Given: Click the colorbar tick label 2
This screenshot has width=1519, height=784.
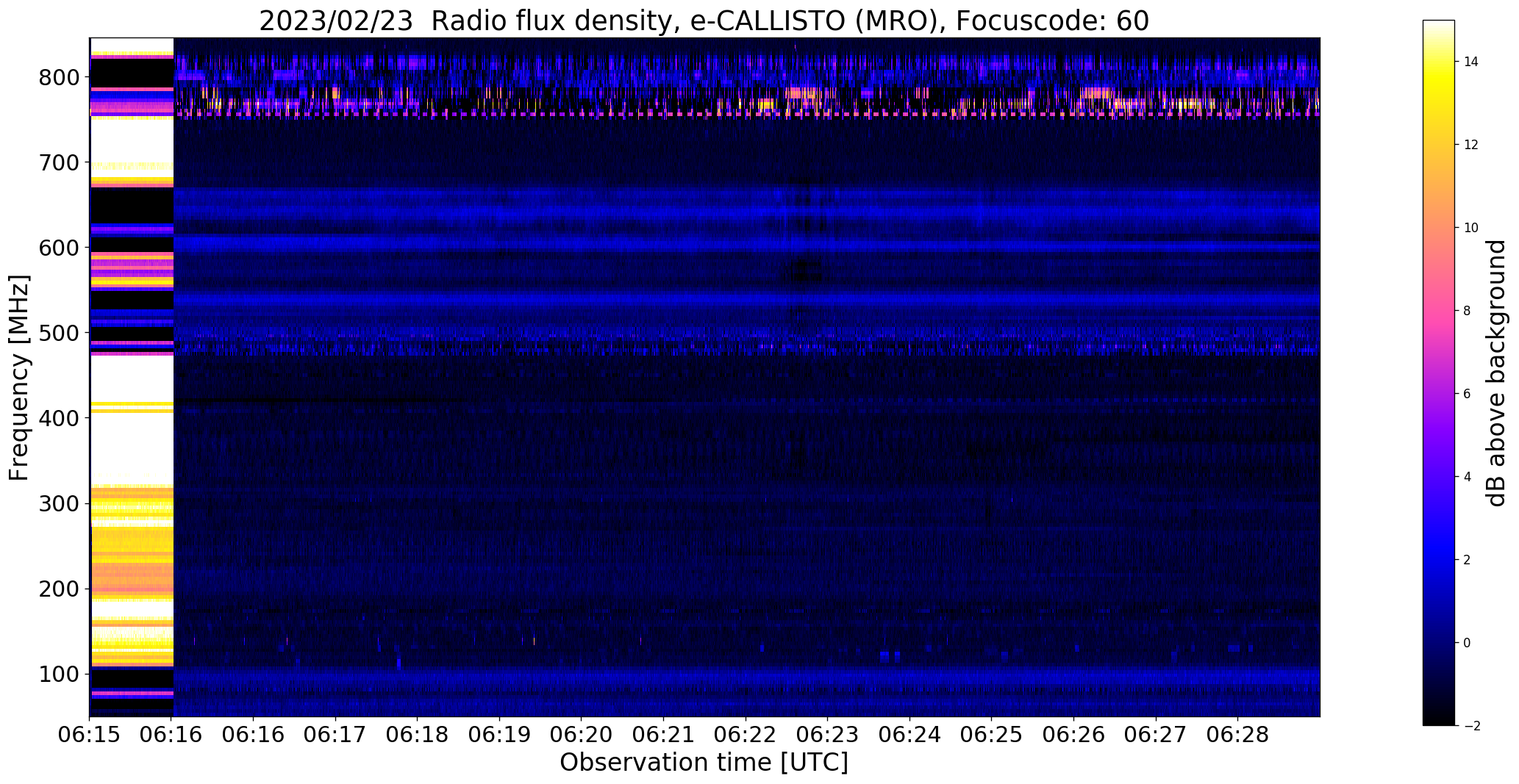Looking at the screenshot, I should click(x=1468, y=560).
